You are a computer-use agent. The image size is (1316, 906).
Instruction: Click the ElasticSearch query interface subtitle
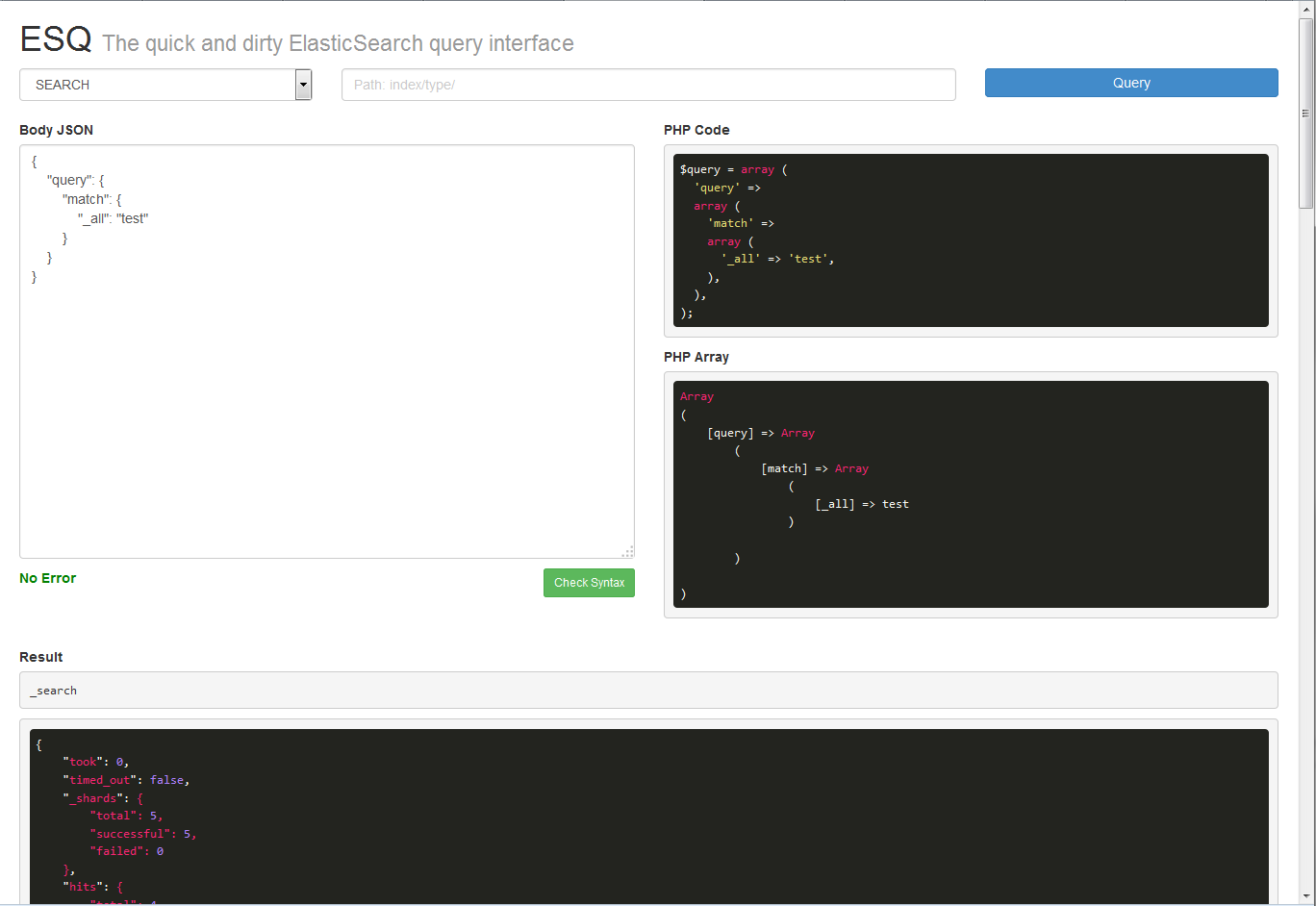click(x=338, y=43)
